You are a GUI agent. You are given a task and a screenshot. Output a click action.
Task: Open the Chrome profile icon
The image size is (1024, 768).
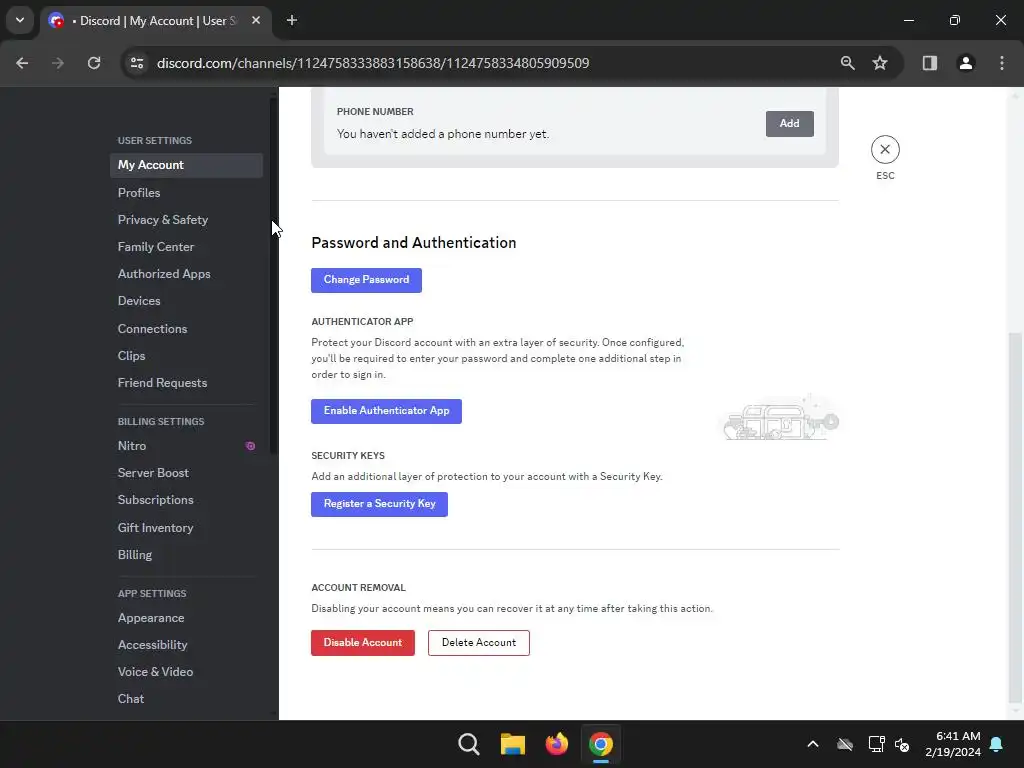click(x=965, y=63)
